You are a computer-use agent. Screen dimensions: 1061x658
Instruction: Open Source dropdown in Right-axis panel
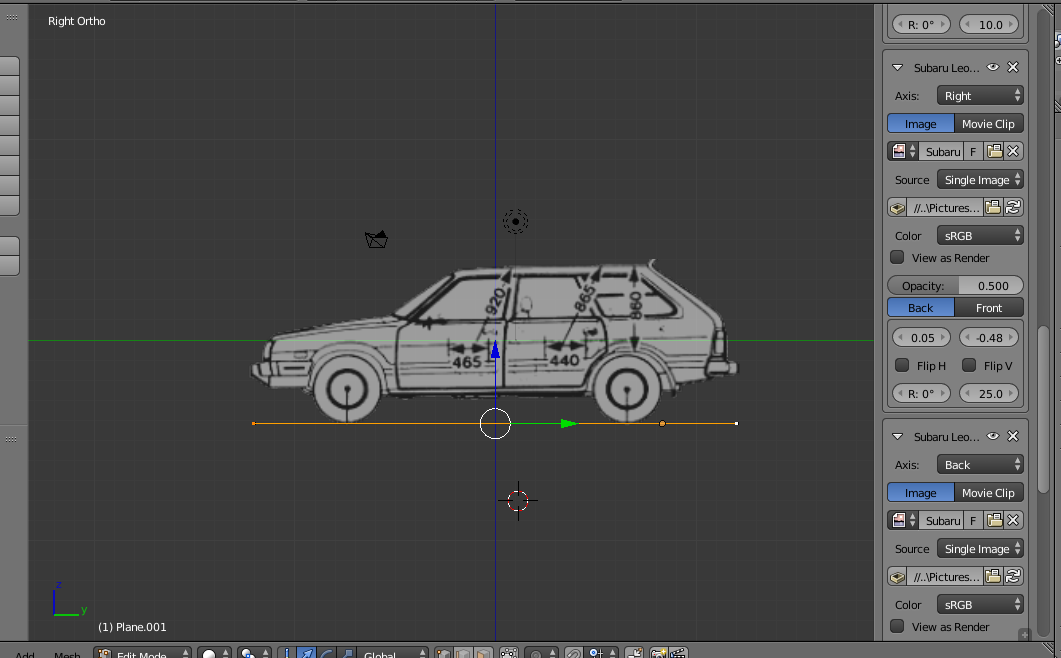click(980, 179)
